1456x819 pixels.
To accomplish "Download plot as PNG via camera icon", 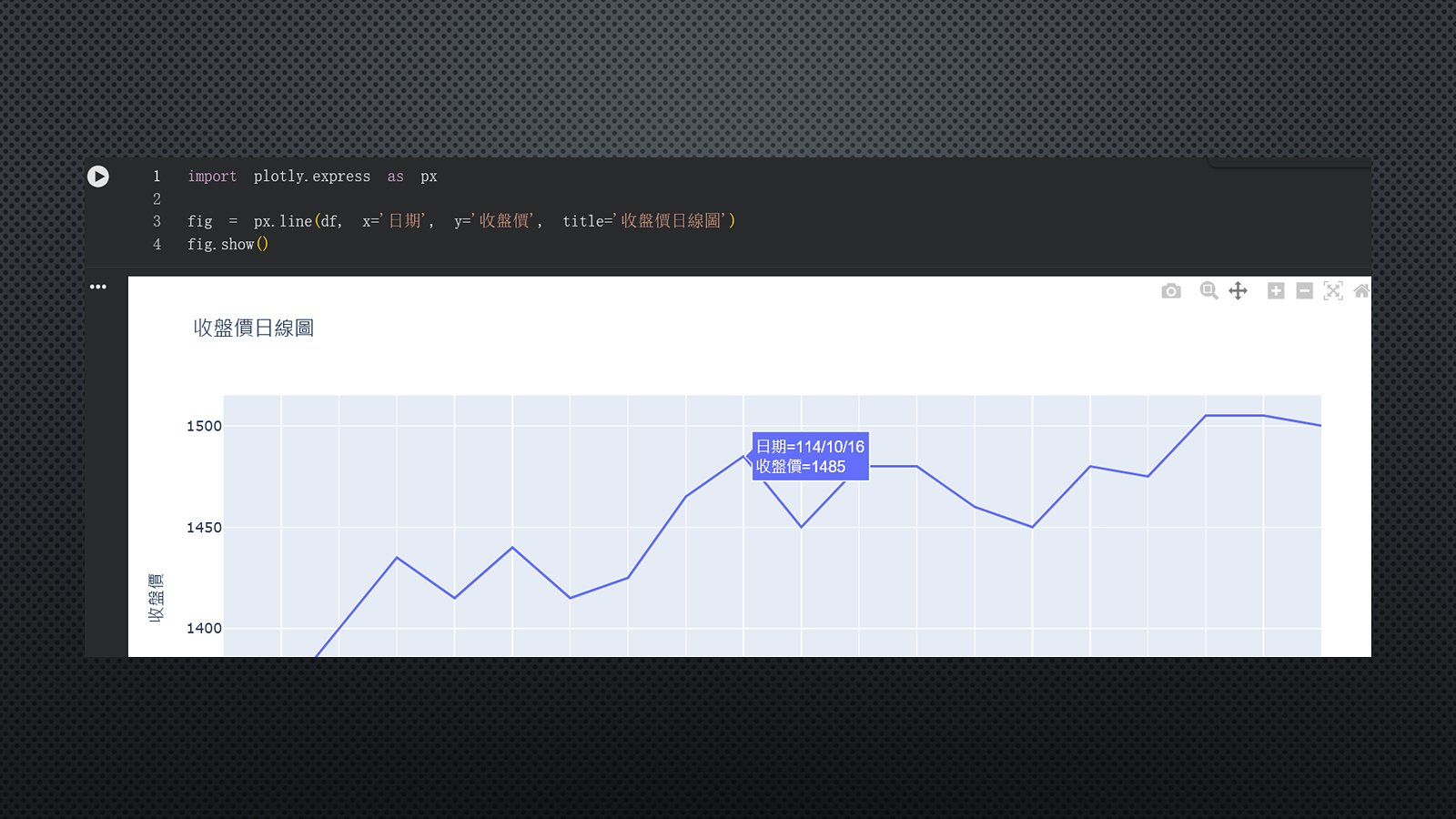I will 1171,291.
